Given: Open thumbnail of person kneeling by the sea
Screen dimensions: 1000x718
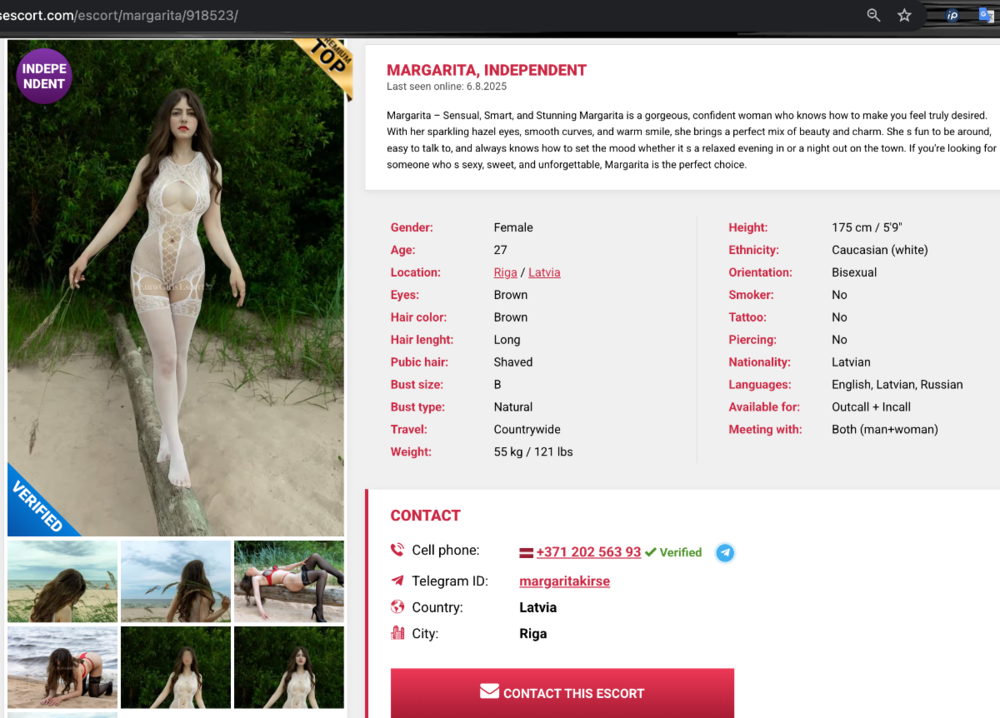Looking at the screenshot, I should click(x=62, y=667).
